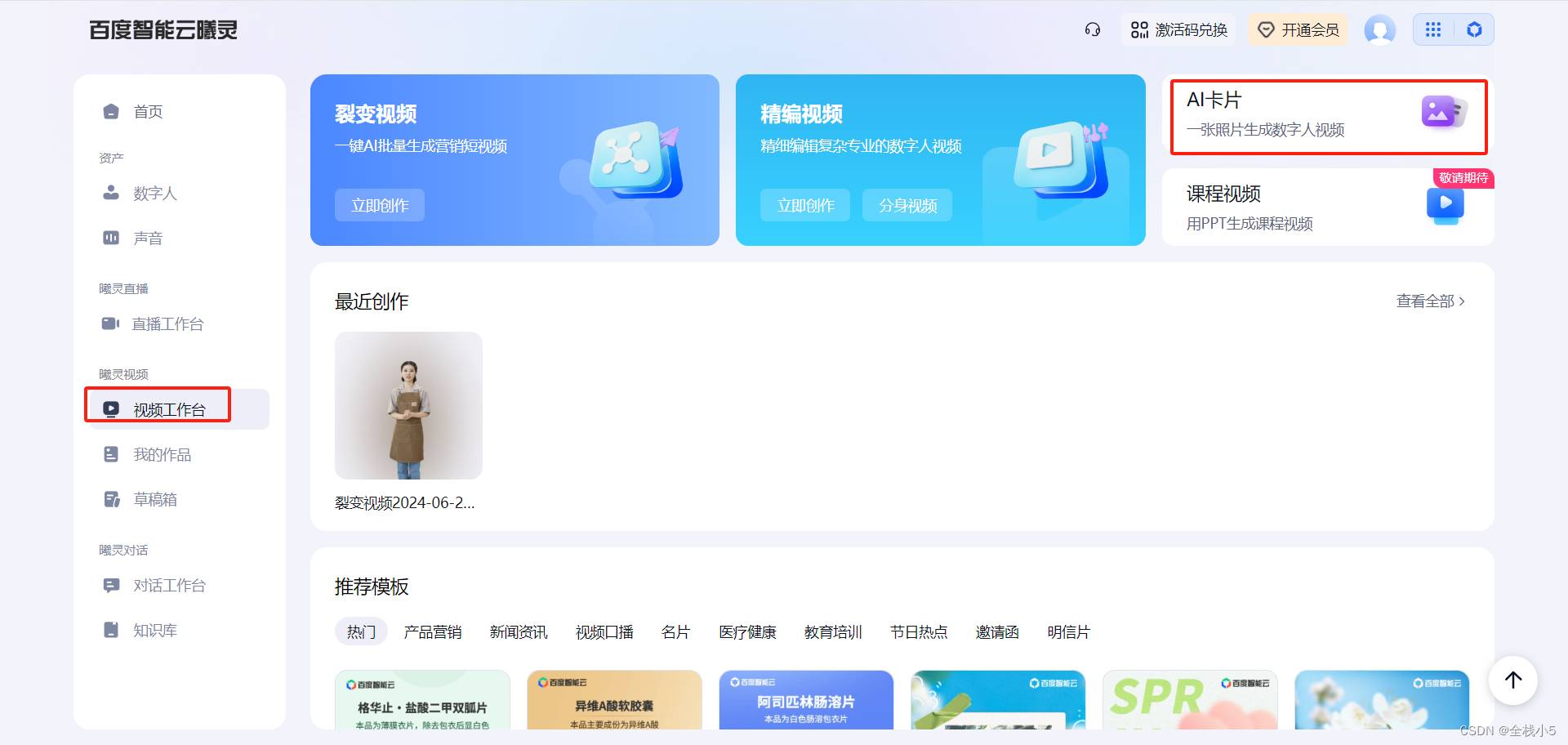Switch to 明信片 template tab
Image resolution: width=1568 pixels, height=745 pixels.
1068,631
